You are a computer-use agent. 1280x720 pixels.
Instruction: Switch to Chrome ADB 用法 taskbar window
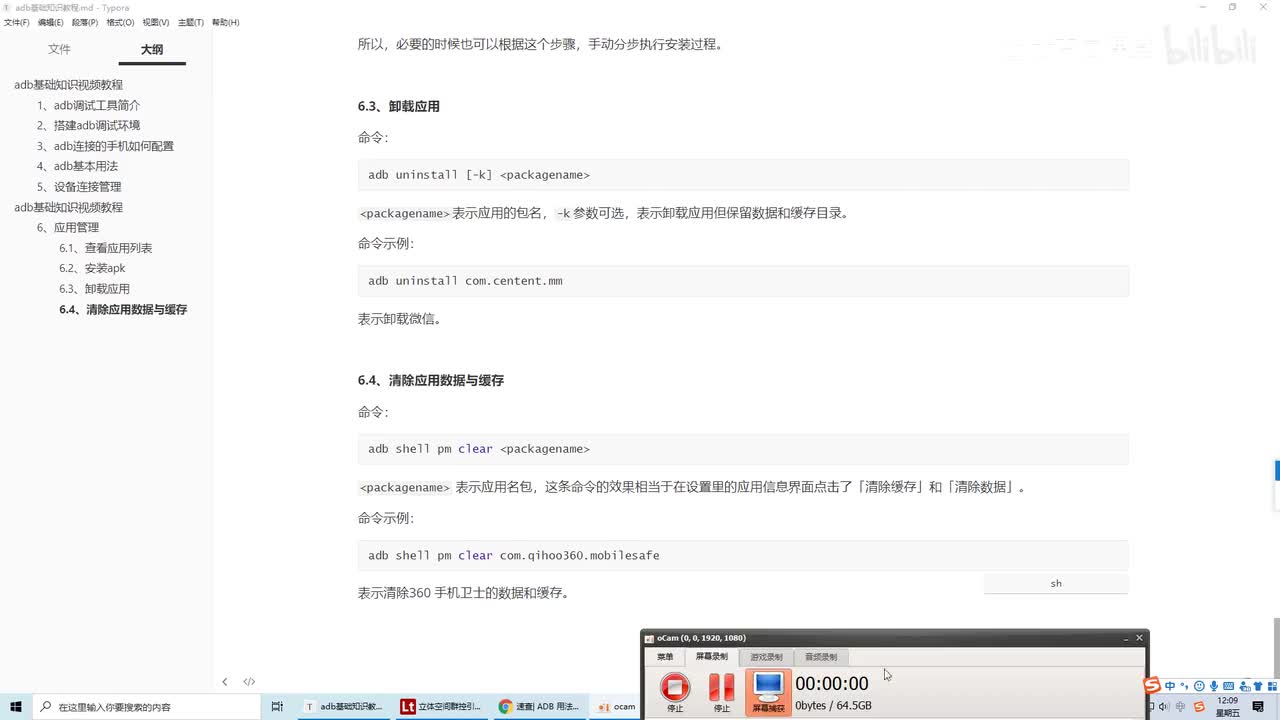click(x=539, y=706)
